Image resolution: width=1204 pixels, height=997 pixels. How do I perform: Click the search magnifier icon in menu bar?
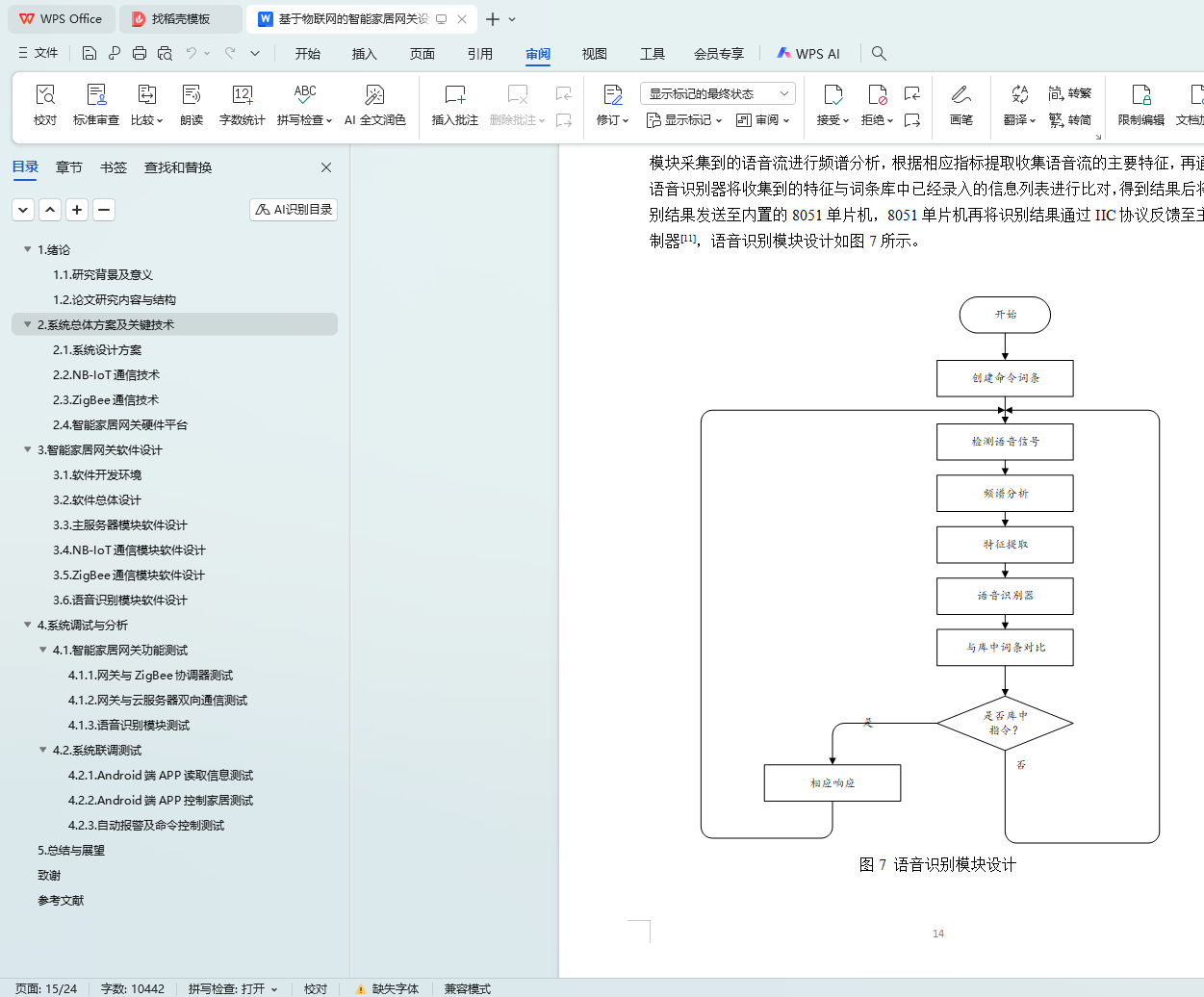pos(879,53)
